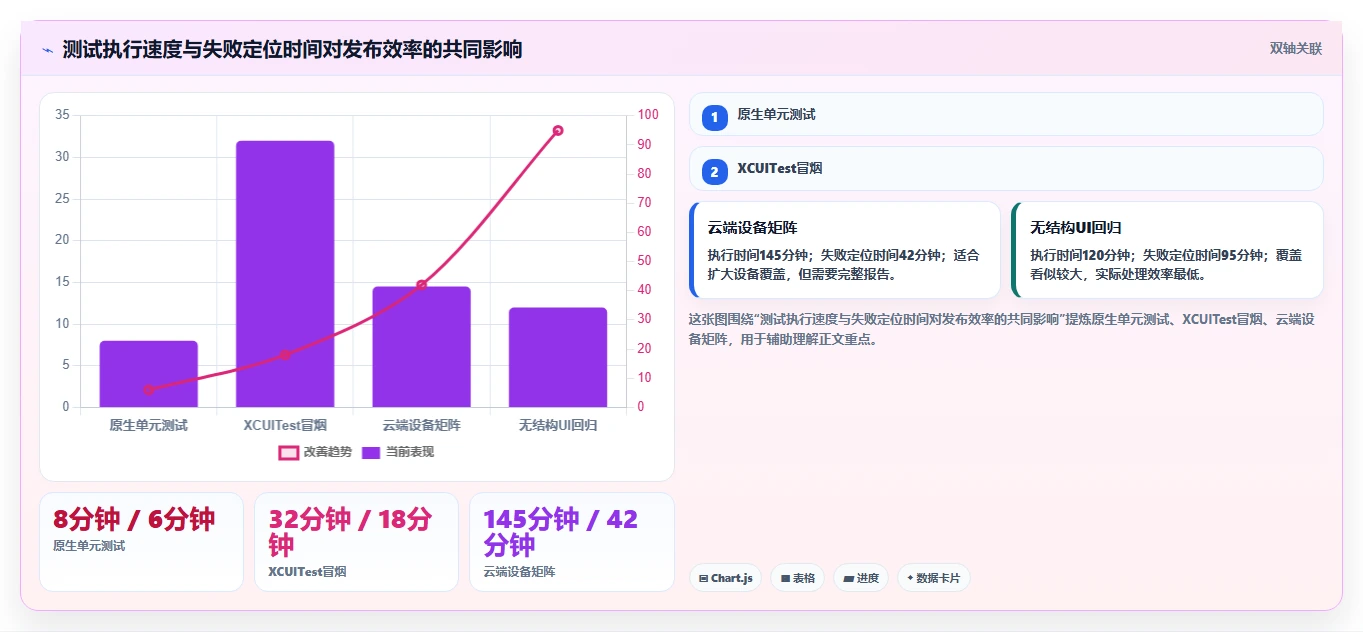The width and height of the screenshot is (1363, 632).
Task: Click the chart title heading text
Action: click(292, 49)
